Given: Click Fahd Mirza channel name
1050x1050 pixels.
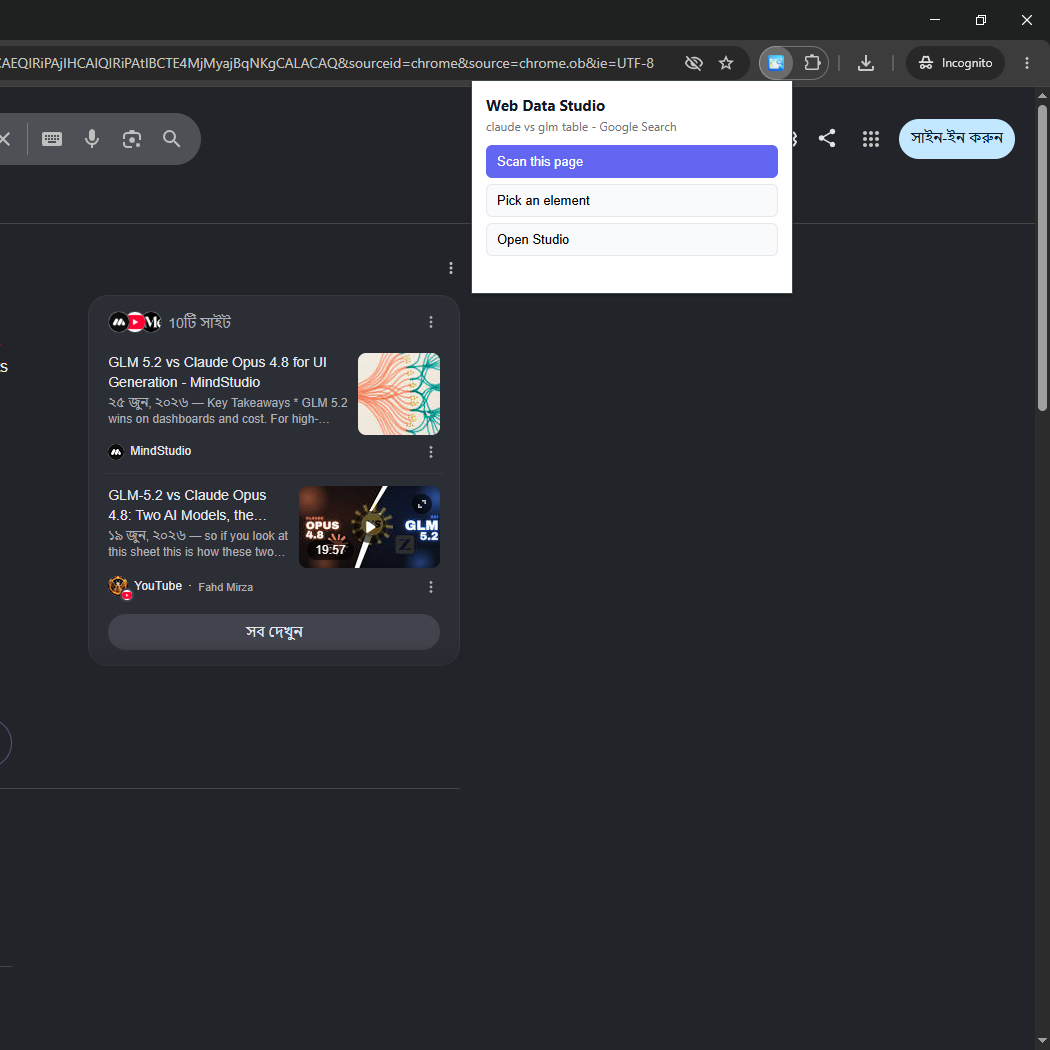Looking at the screenshot, I should pyautogui.click(x=226, y=587).
